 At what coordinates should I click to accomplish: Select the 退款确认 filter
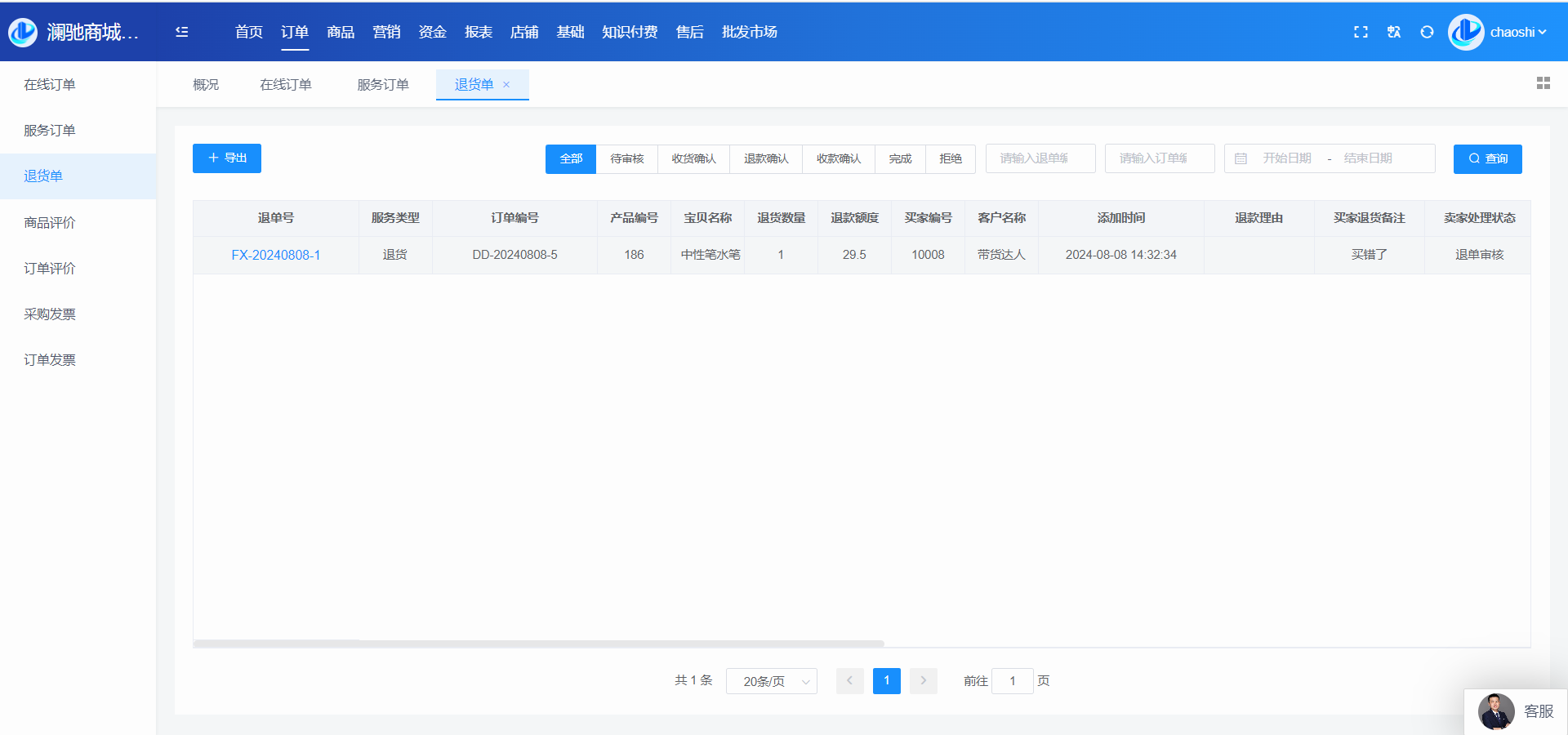click(766, 158)
